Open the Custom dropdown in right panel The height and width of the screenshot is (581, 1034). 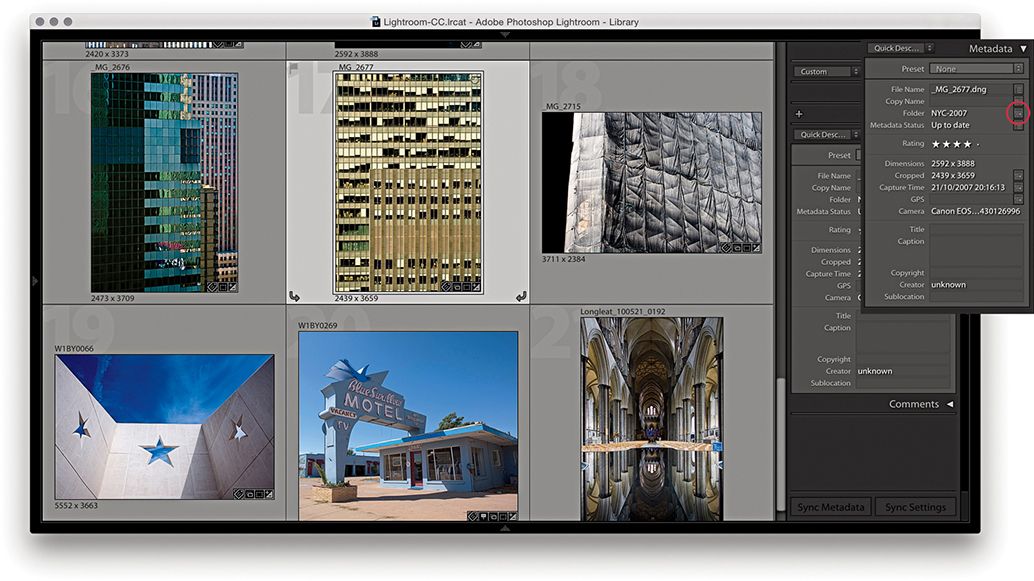[827, 72]
